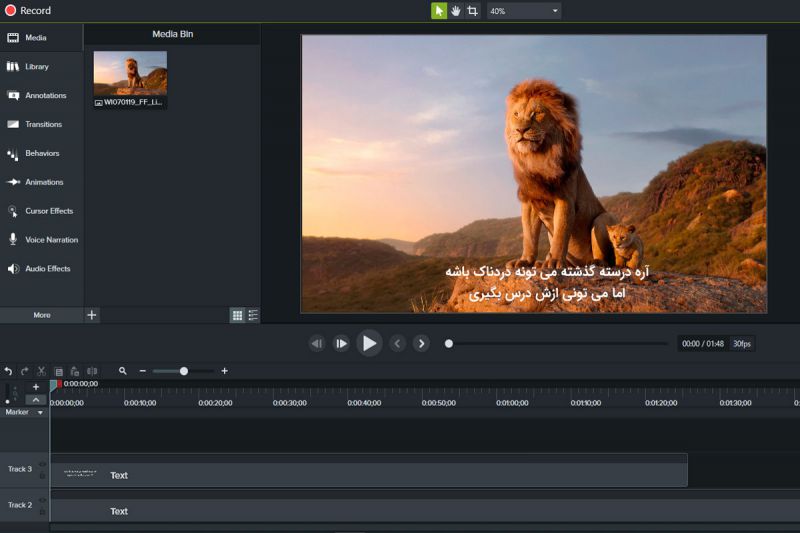Image resolution: width=800 pixels, height=533 pixels.
Task: Toggle the Track 2 lock icon
Action: (42, 511)
